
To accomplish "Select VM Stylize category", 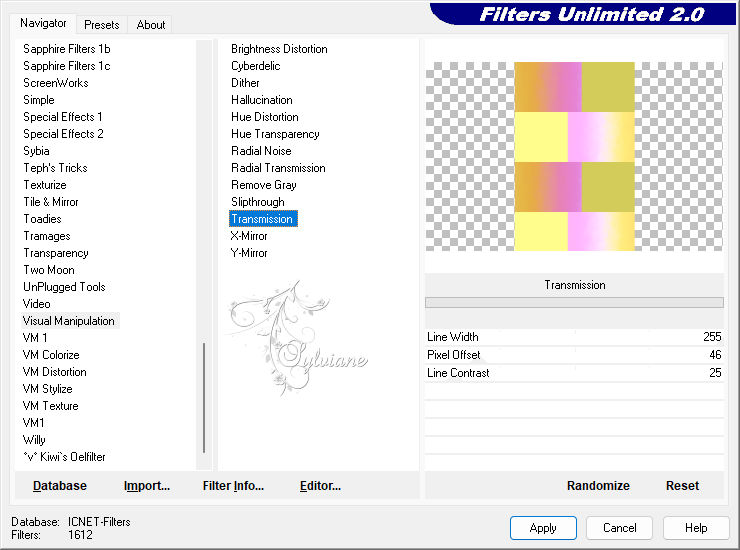I will 47,389.
